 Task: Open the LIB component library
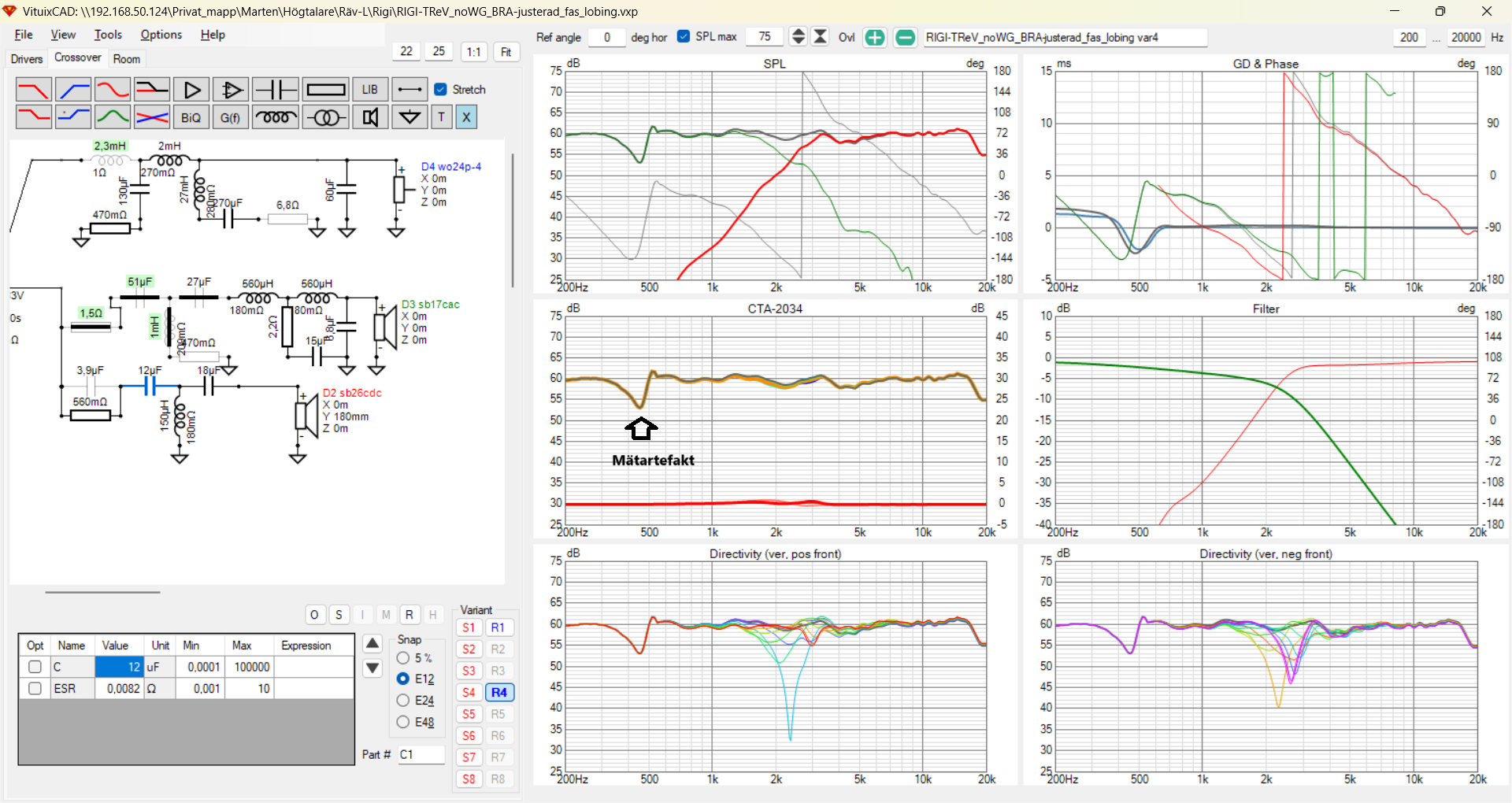point(370,90)
